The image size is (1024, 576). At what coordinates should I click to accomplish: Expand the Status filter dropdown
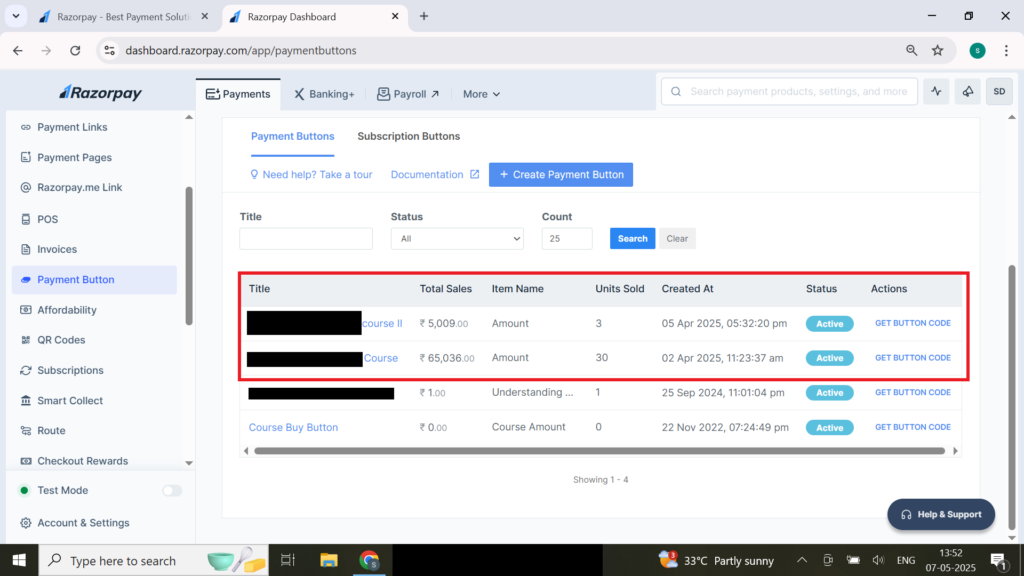click(456, 239)
